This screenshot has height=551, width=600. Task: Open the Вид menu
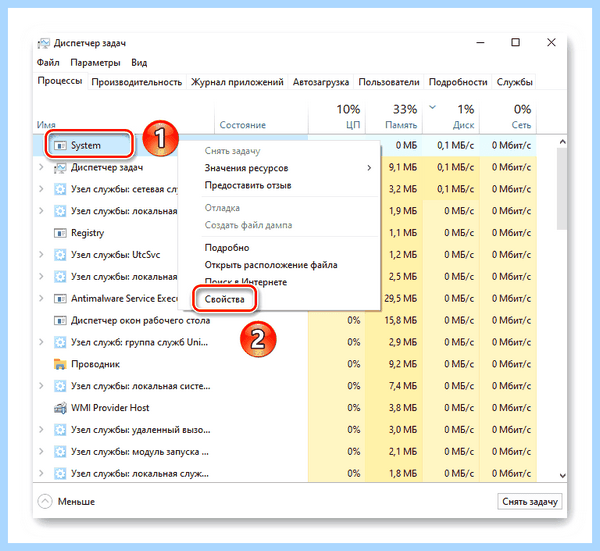click(139, 62)
